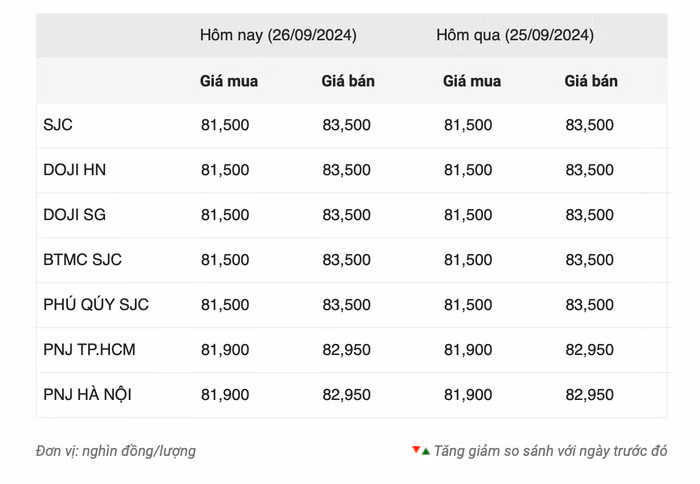This screenshot has height=484, width=700.
Task: Click PNJ HÀ NỘI yesterday's buy price
Action: point(468,395)
